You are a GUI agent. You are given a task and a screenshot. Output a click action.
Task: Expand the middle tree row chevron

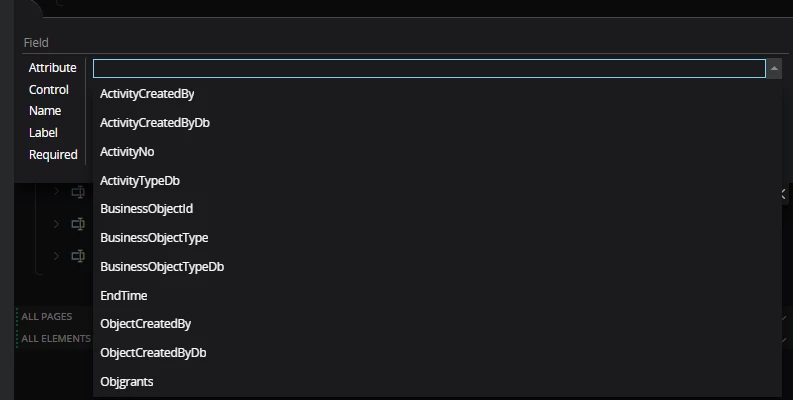[57, 224]
